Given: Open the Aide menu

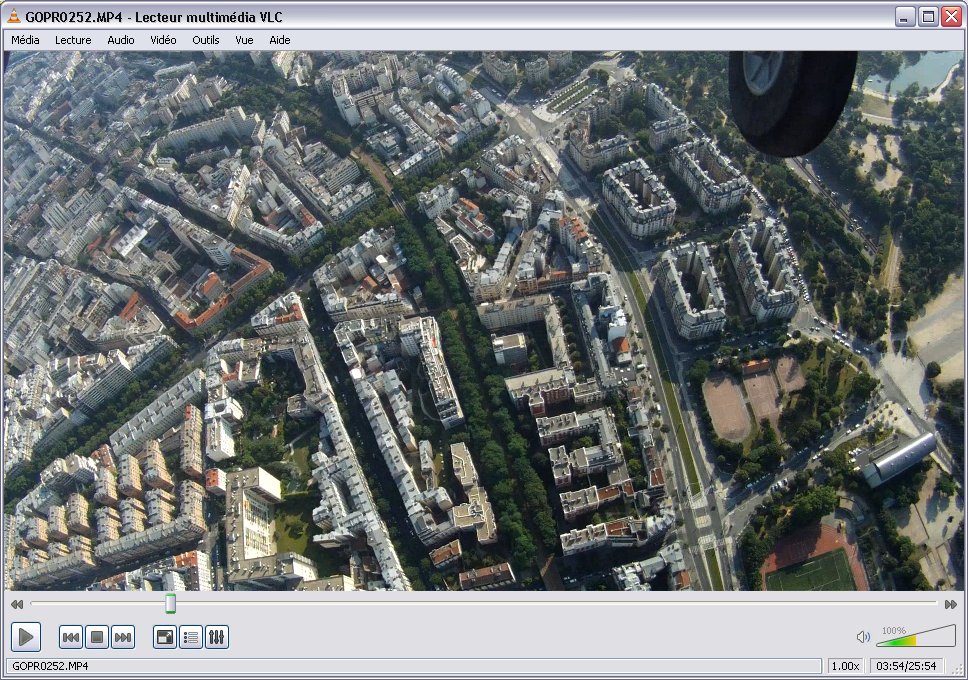Looking at the screenshot, I should click(x=280, y=40).
